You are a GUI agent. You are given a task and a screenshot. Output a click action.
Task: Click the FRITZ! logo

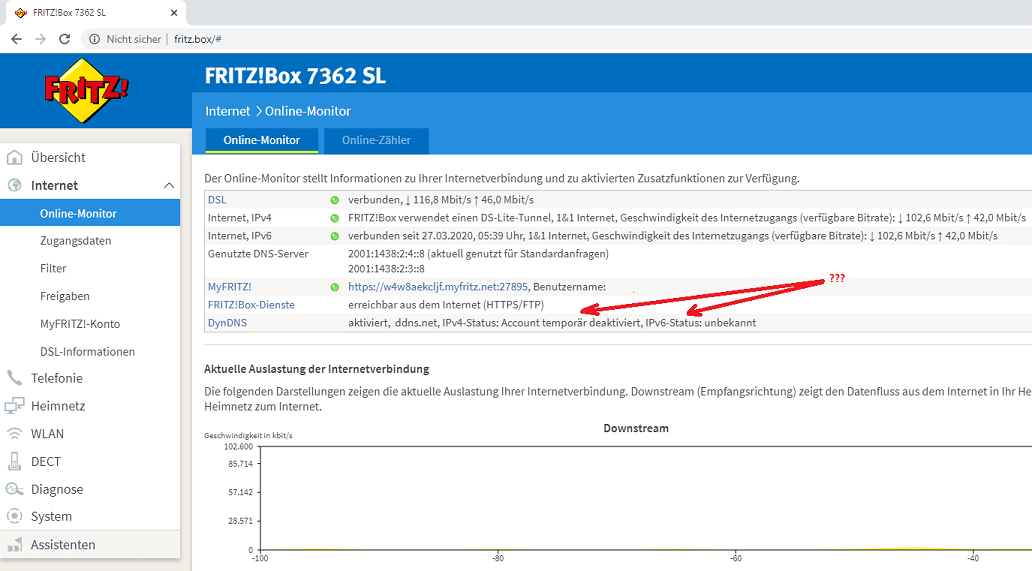[x=86, y=91]
